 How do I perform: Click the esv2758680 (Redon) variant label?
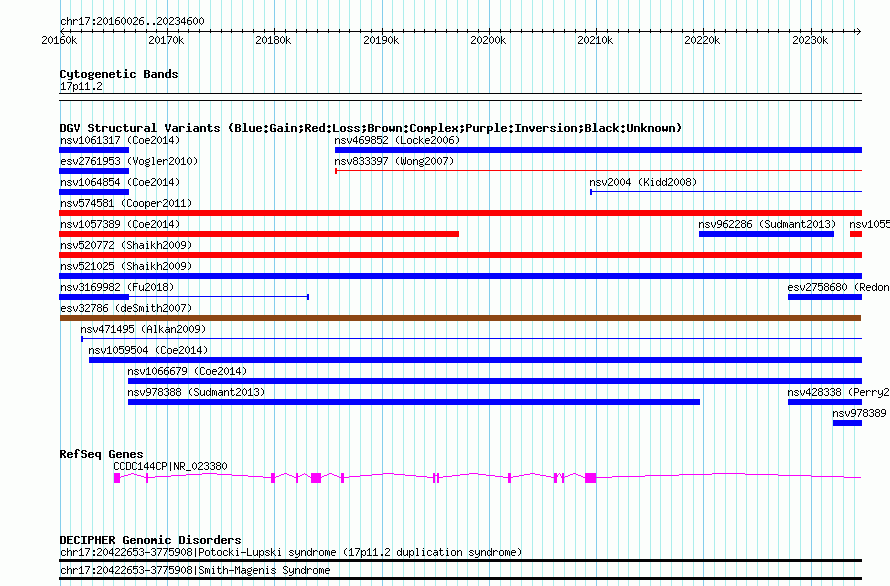click(838, 287)
